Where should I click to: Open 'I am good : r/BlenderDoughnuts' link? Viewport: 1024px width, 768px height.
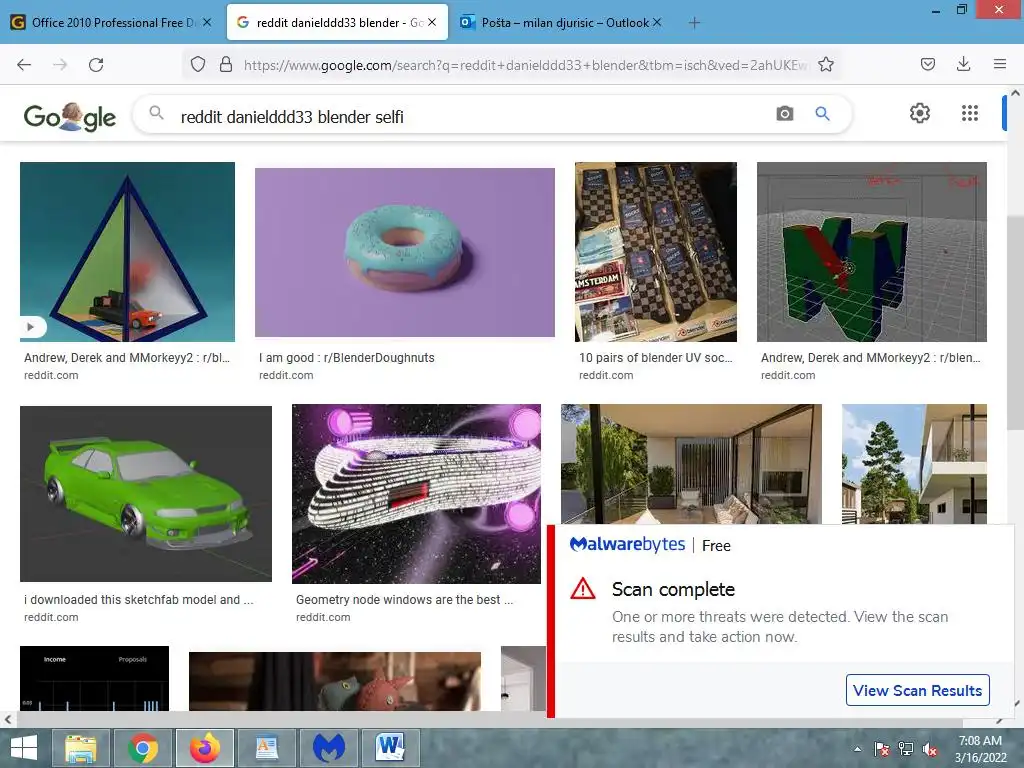coord(347,358)
